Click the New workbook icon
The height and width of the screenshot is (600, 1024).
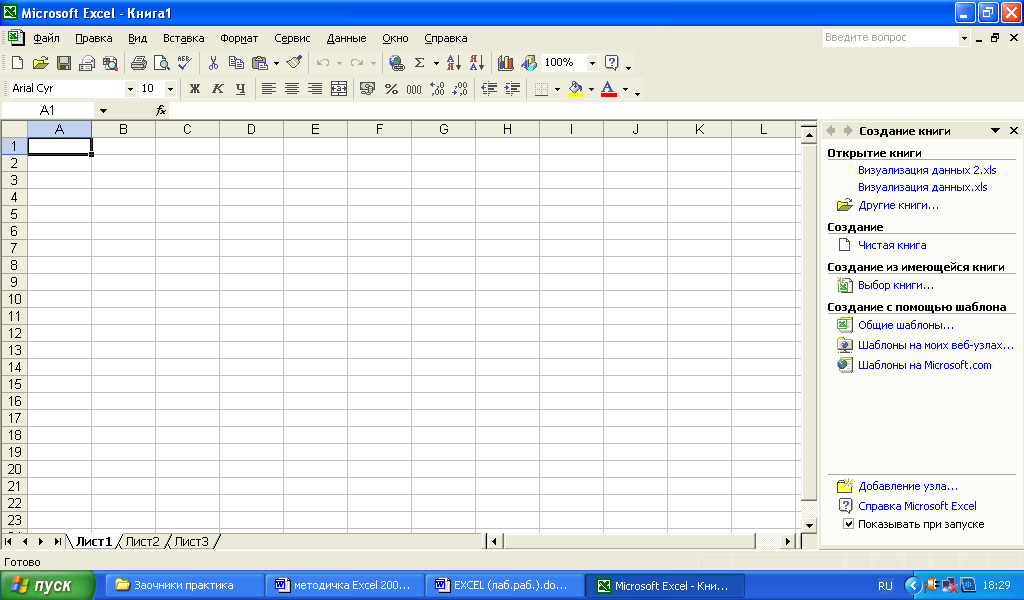coord(18,63)
